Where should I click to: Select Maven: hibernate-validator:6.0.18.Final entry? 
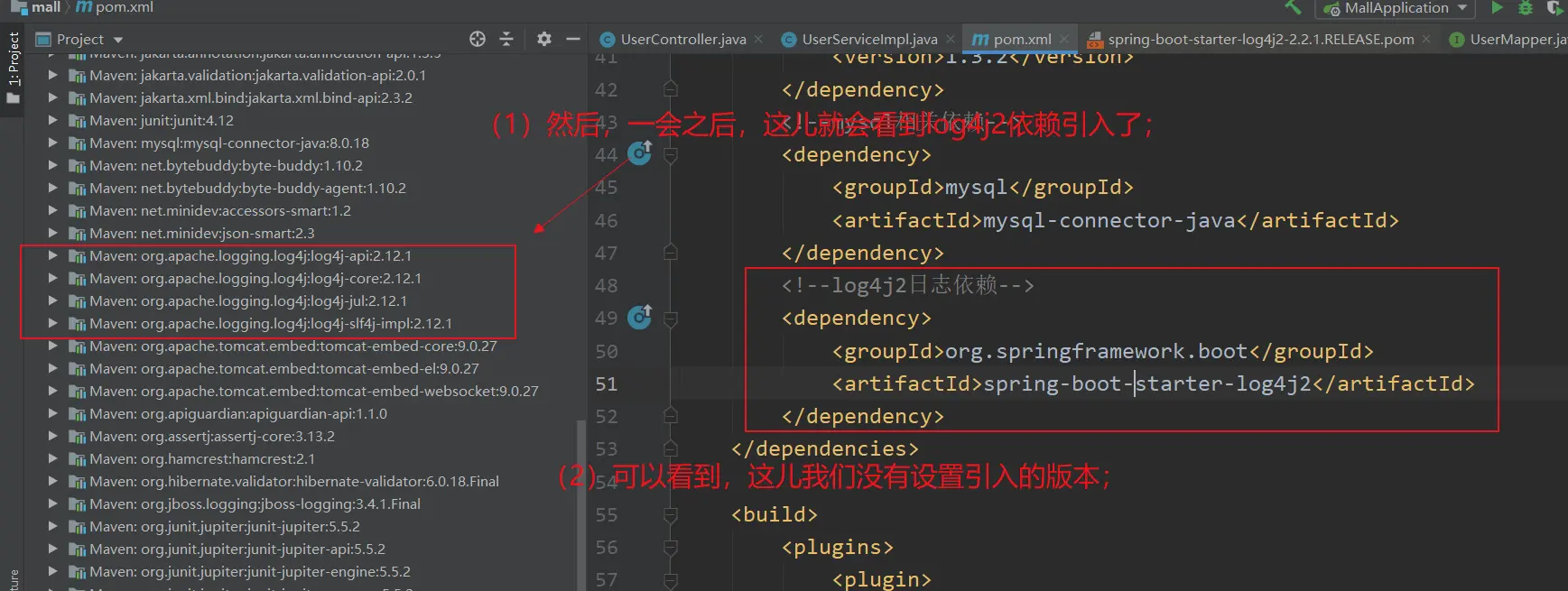point(294,481)
